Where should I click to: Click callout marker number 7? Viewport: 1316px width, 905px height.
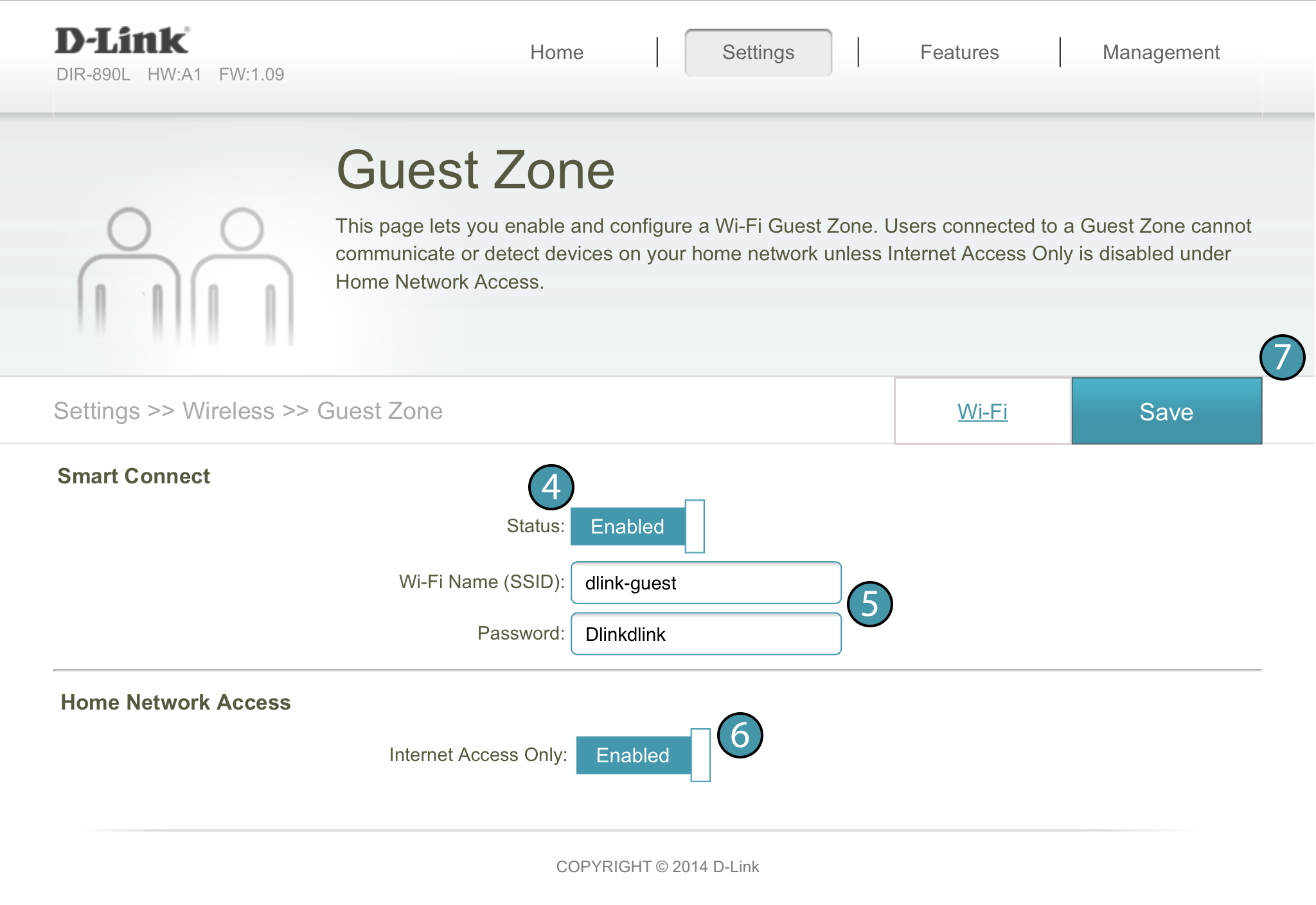(x=1282, y=357)
